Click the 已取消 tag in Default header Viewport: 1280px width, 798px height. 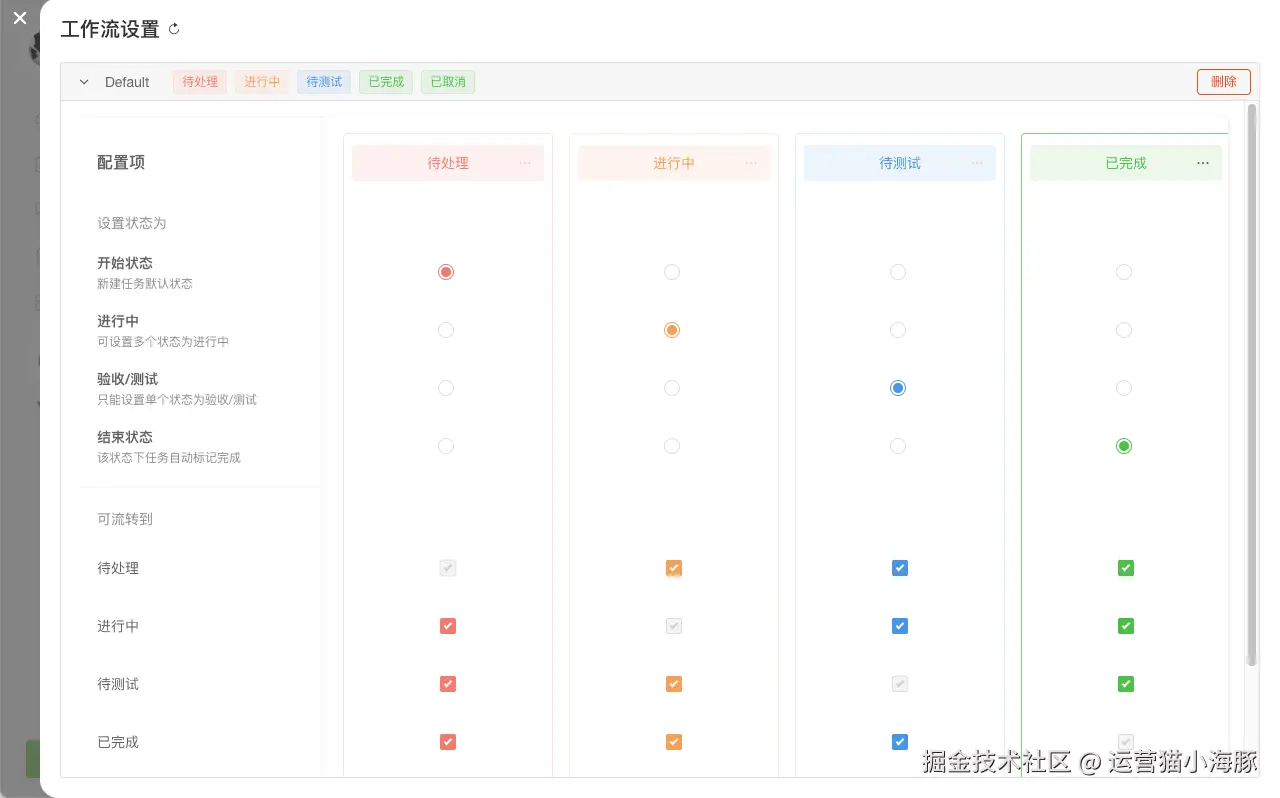448,82
